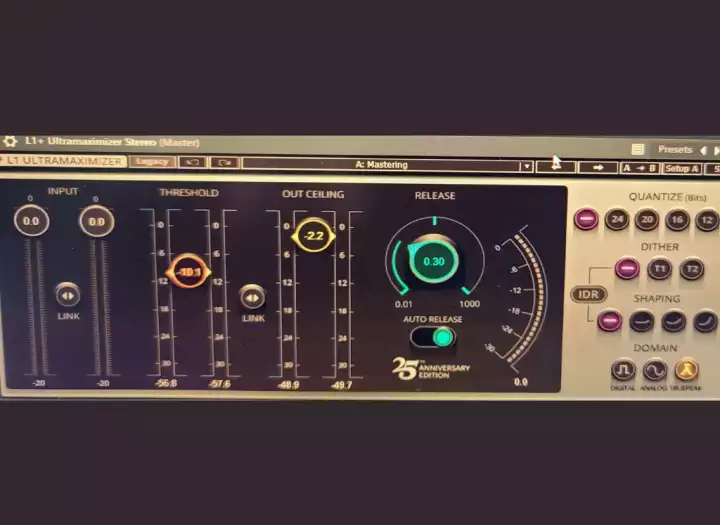This screenshot has width=720, height=525.
Task: Click the L1 ULTRAMAXIMIZER title tab
Action: (x=63, y=161)
